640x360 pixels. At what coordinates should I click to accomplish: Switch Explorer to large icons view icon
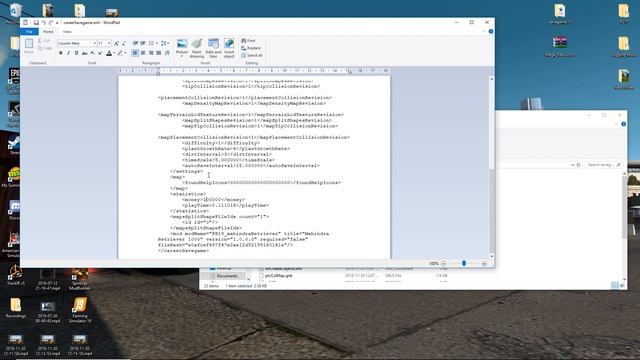[x=622, y=286]
